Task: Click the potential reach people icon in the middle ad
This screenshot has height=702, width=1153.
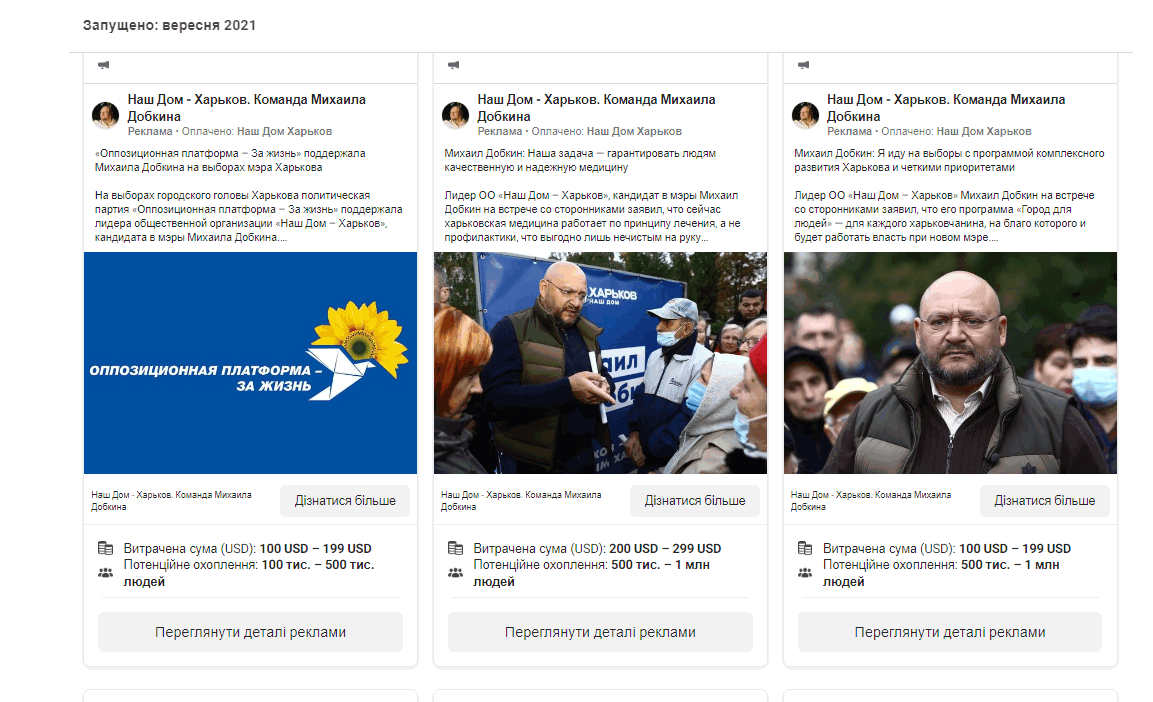Action: pyautogui.click(x=456, y=573)
